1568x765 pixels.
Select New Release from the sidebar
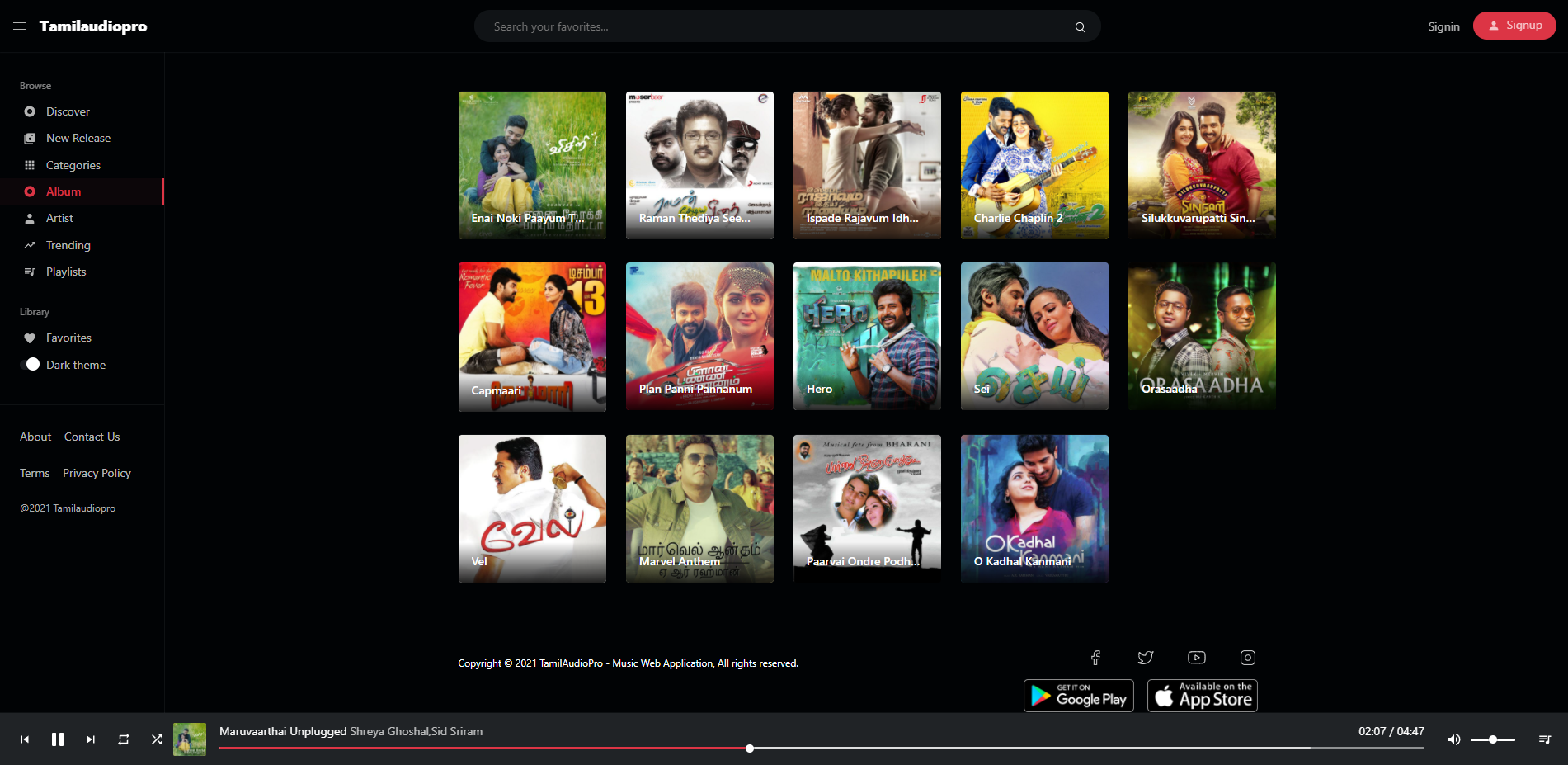tap(78, 138)
